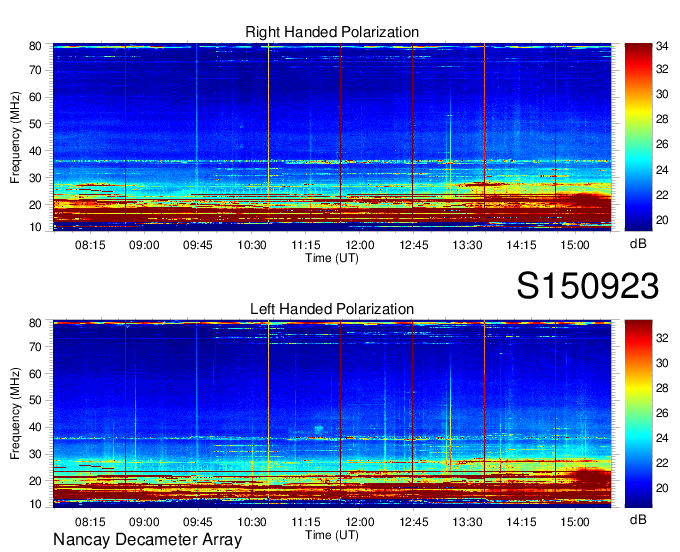Click 10 MHz tick on Right Handed plot
Image resolution: width=680 pixels, height=552 pixels.
(35, 227)
